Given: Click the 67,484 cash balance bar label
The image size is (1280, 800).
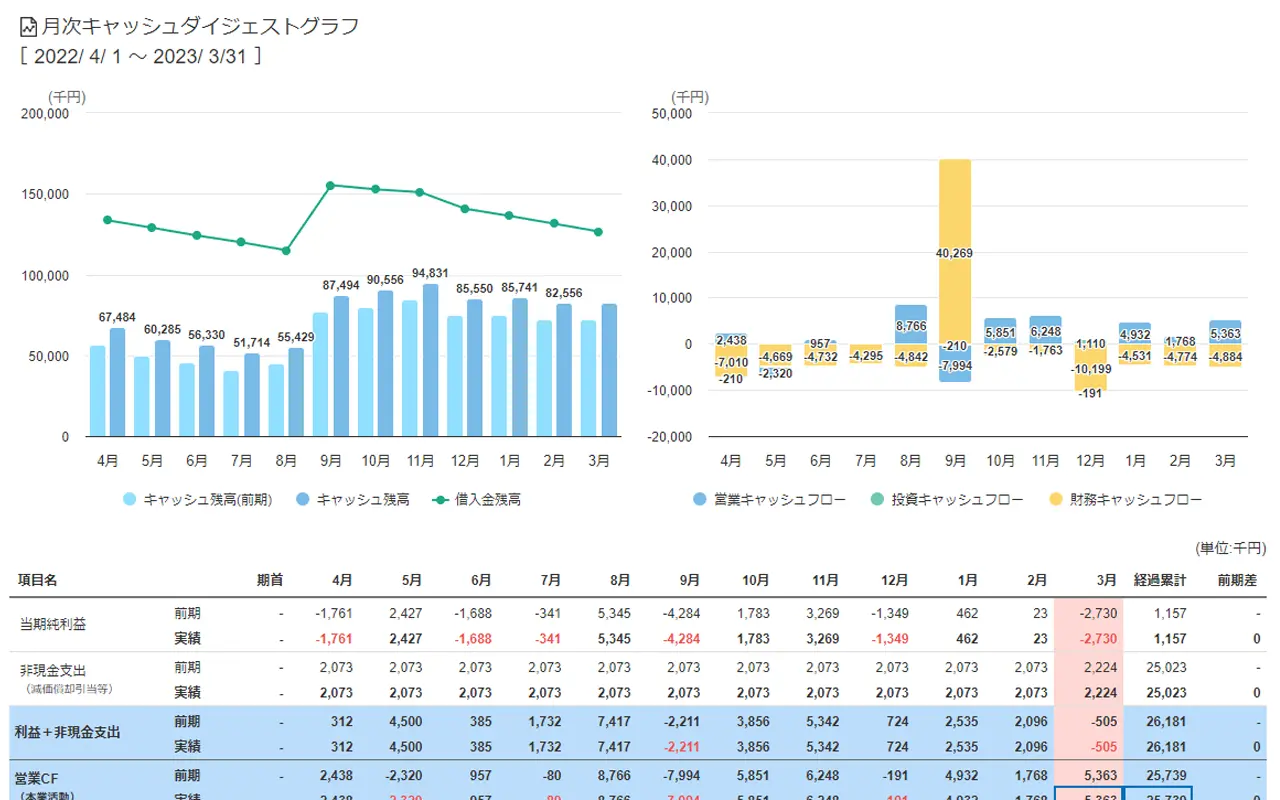Looking at the screenshot, I should click(x=117, y=317).
